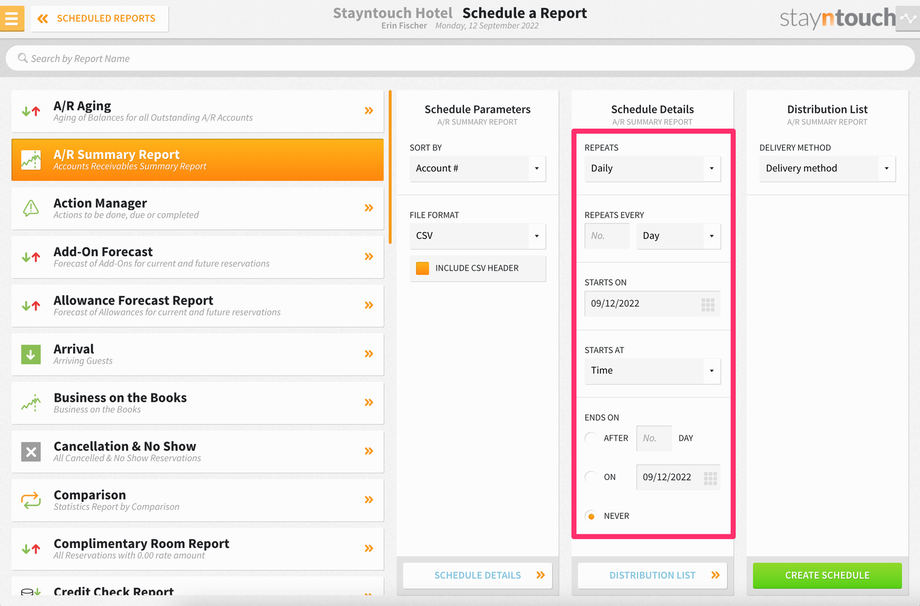Open the Sort By Account # dropdown

[x=477, y=168]
